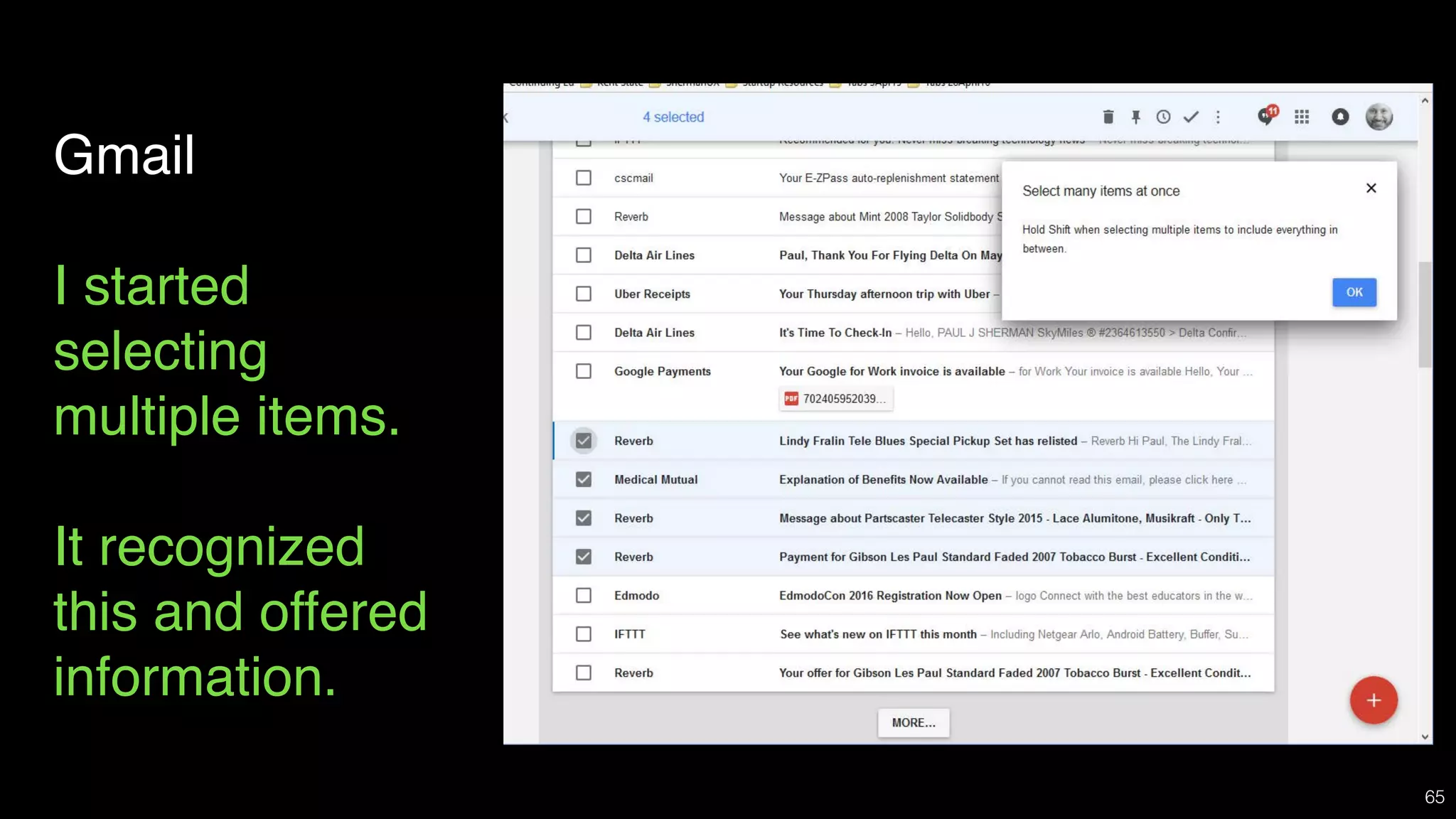1456x819 pixels.
Task: Close the Select many items at once dialog
Action: point(1371,188)
